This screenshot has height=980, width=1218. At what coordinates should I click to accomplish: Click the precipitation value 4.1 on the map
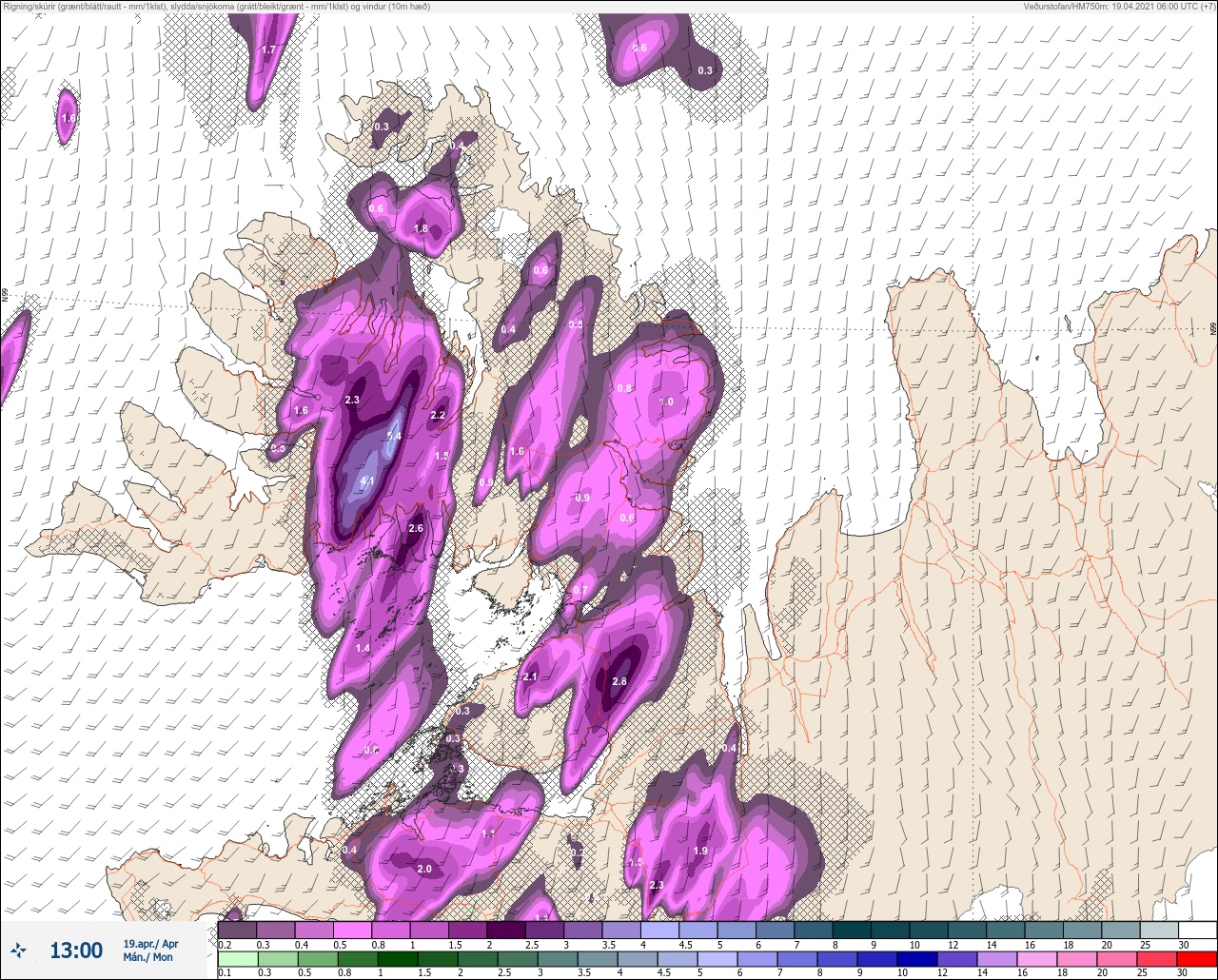pos(367,481)
